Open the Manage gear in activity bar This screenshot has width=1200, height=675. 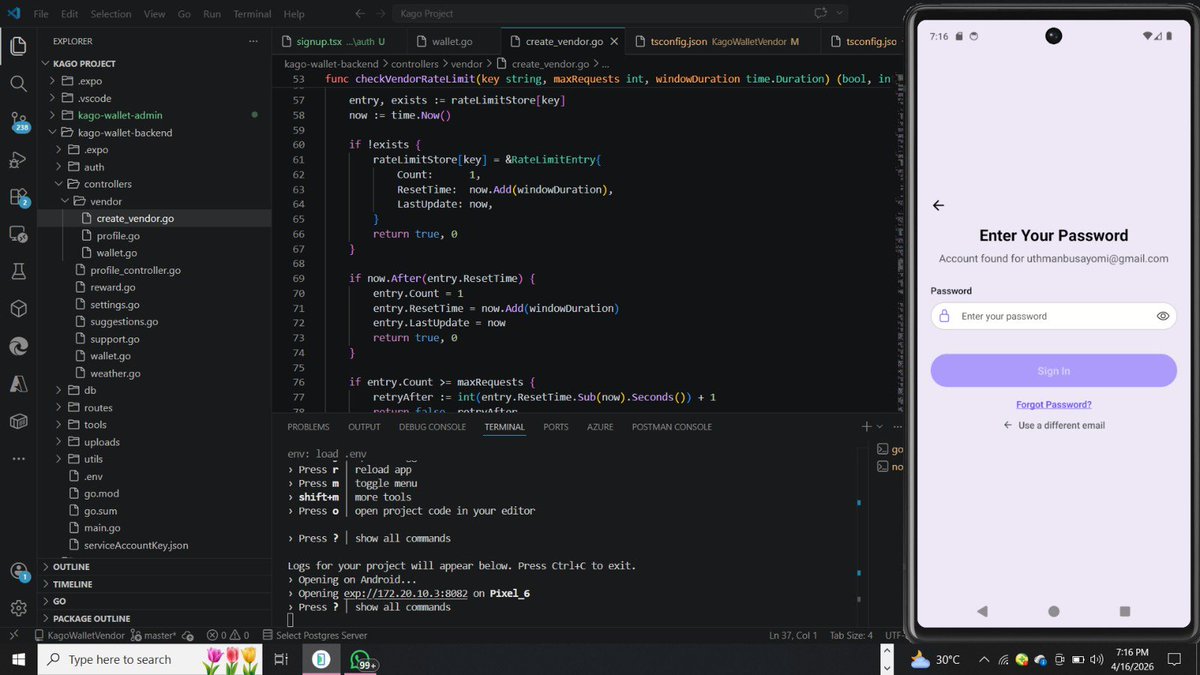click(x=18, y=608)
